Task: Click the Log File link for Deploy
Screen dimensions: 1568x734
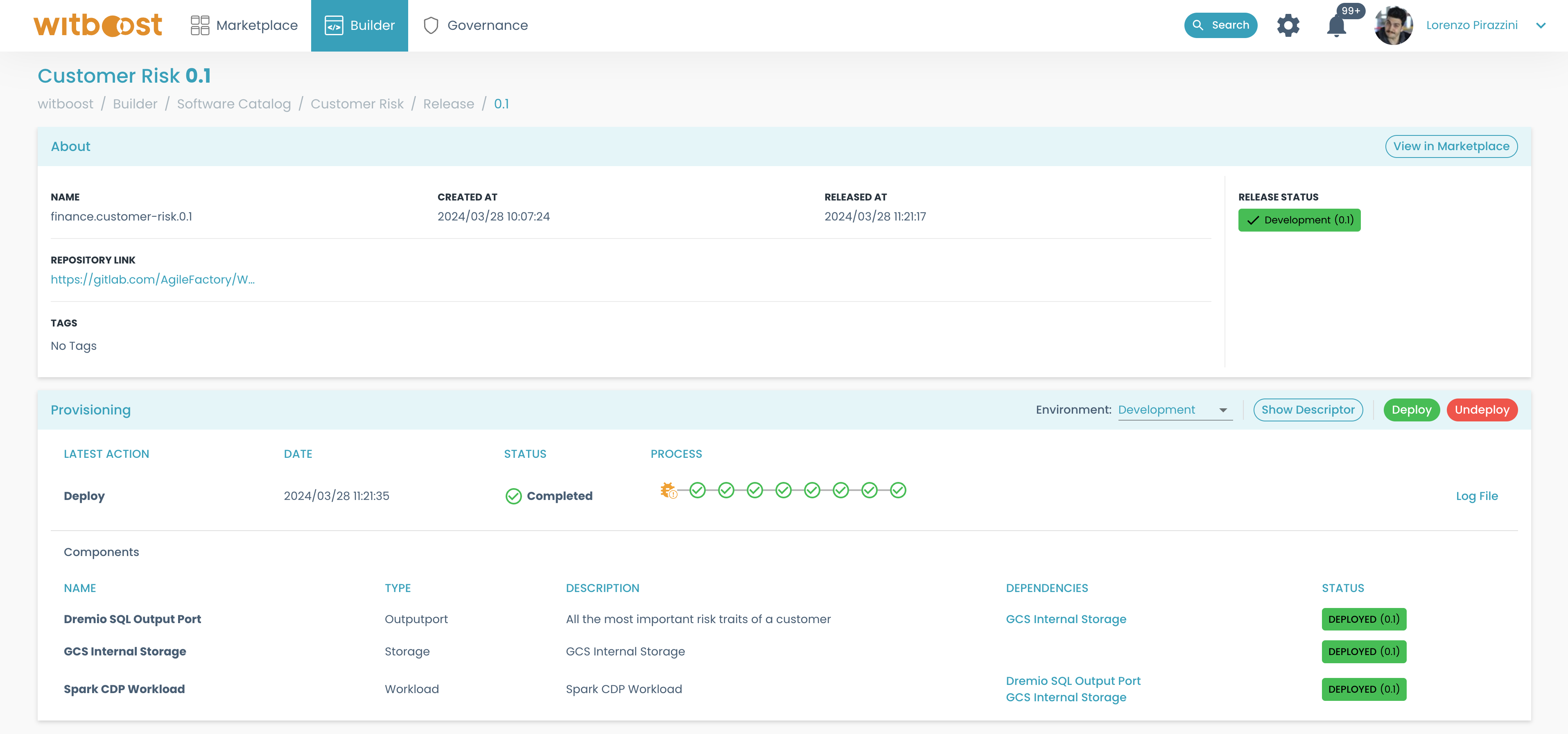Action: tap(1477, 495)
